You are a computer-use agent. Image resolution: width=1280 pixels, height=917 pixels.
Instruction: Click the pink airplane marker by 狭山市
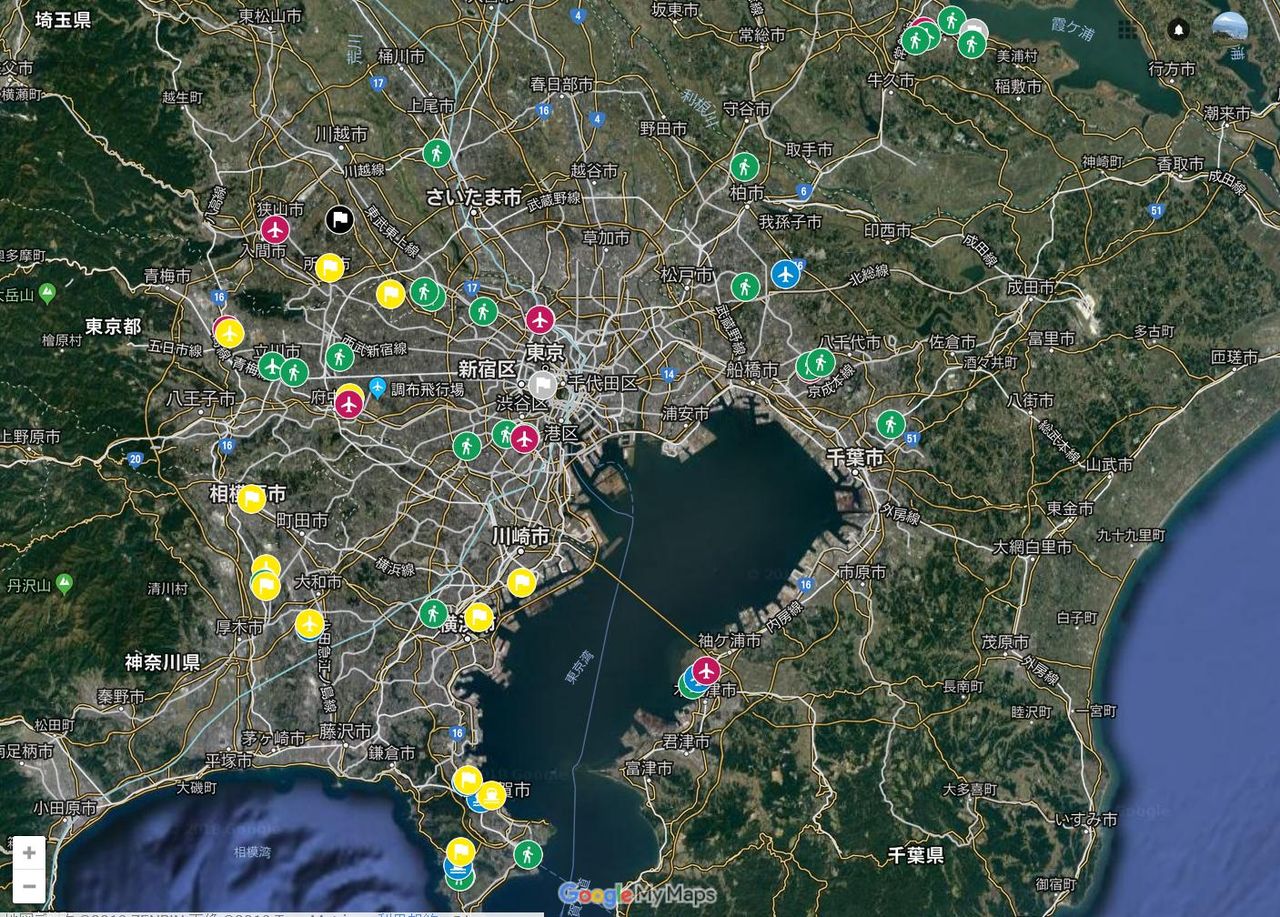pyautogui.click(x=275, y=230)
